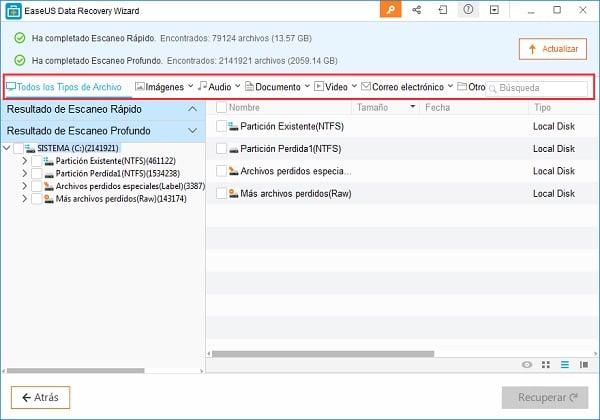Tick the Nombre select-all checkbox
The height and width of the screenshot is (420, 600).
[x=221, y=107]
